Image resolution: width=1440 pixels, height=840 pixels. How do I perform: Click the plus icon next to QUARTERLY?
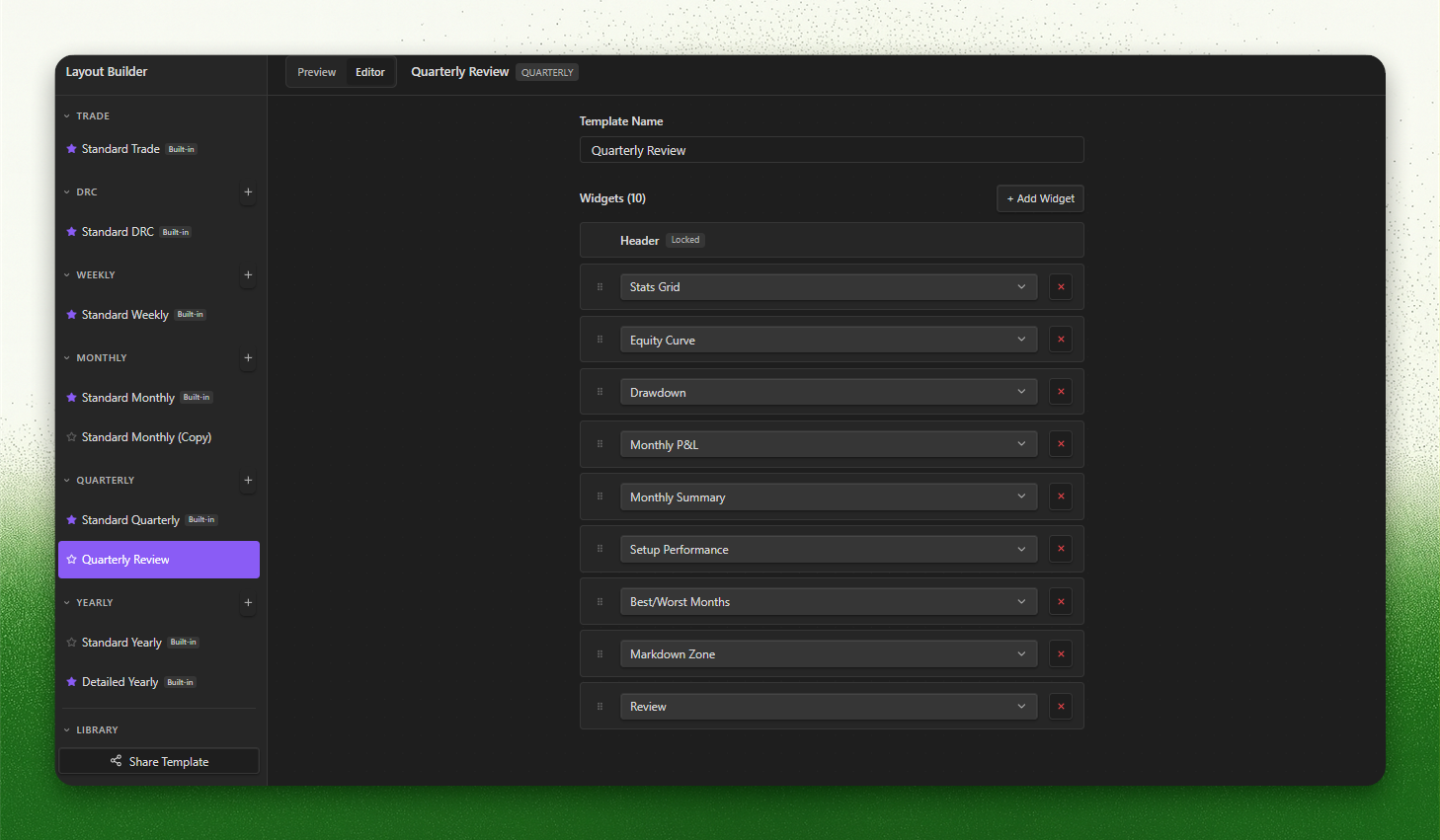pos(248,481)
